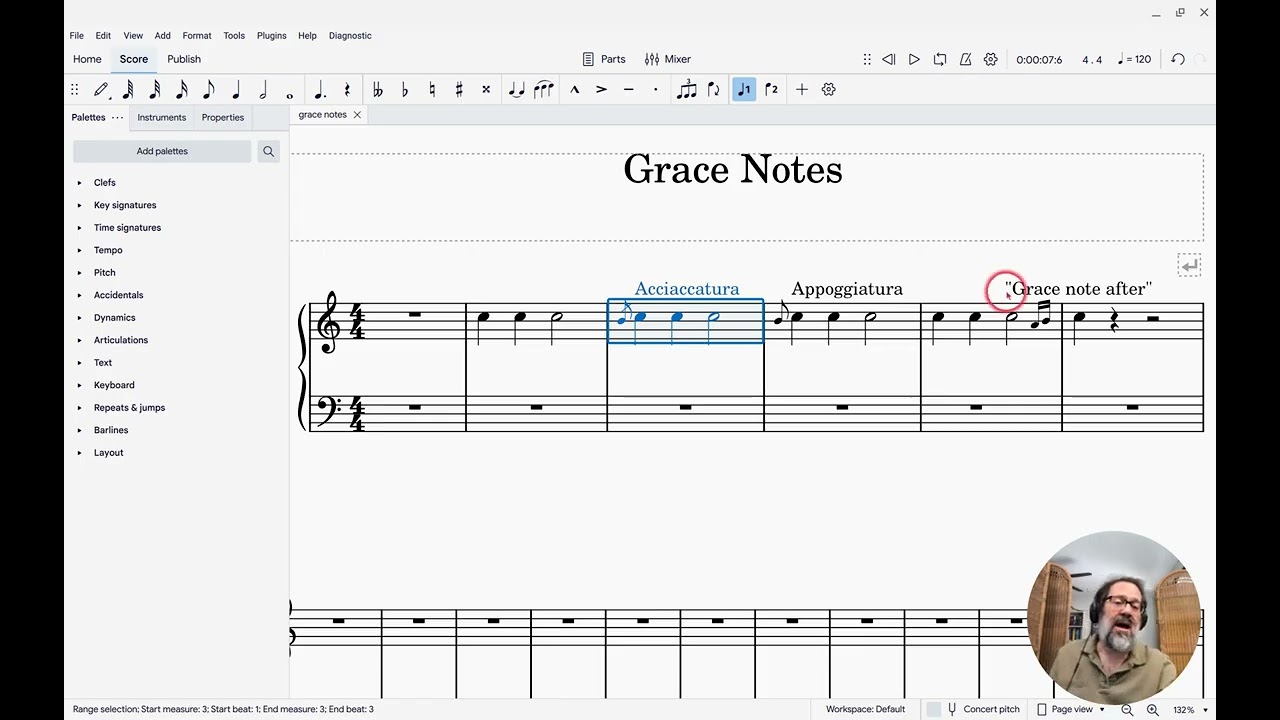Screen dimensions: 1280x720
Task: Zoom in the score view
Action: pyautogui.click(x=1152, y=709)
